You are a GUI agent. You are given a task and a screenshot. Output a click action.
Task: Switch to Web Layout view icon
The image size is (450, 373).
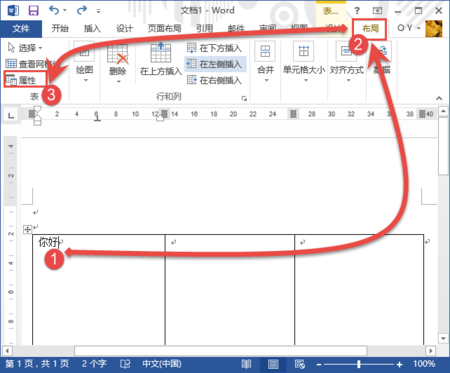tap(300, 364)
